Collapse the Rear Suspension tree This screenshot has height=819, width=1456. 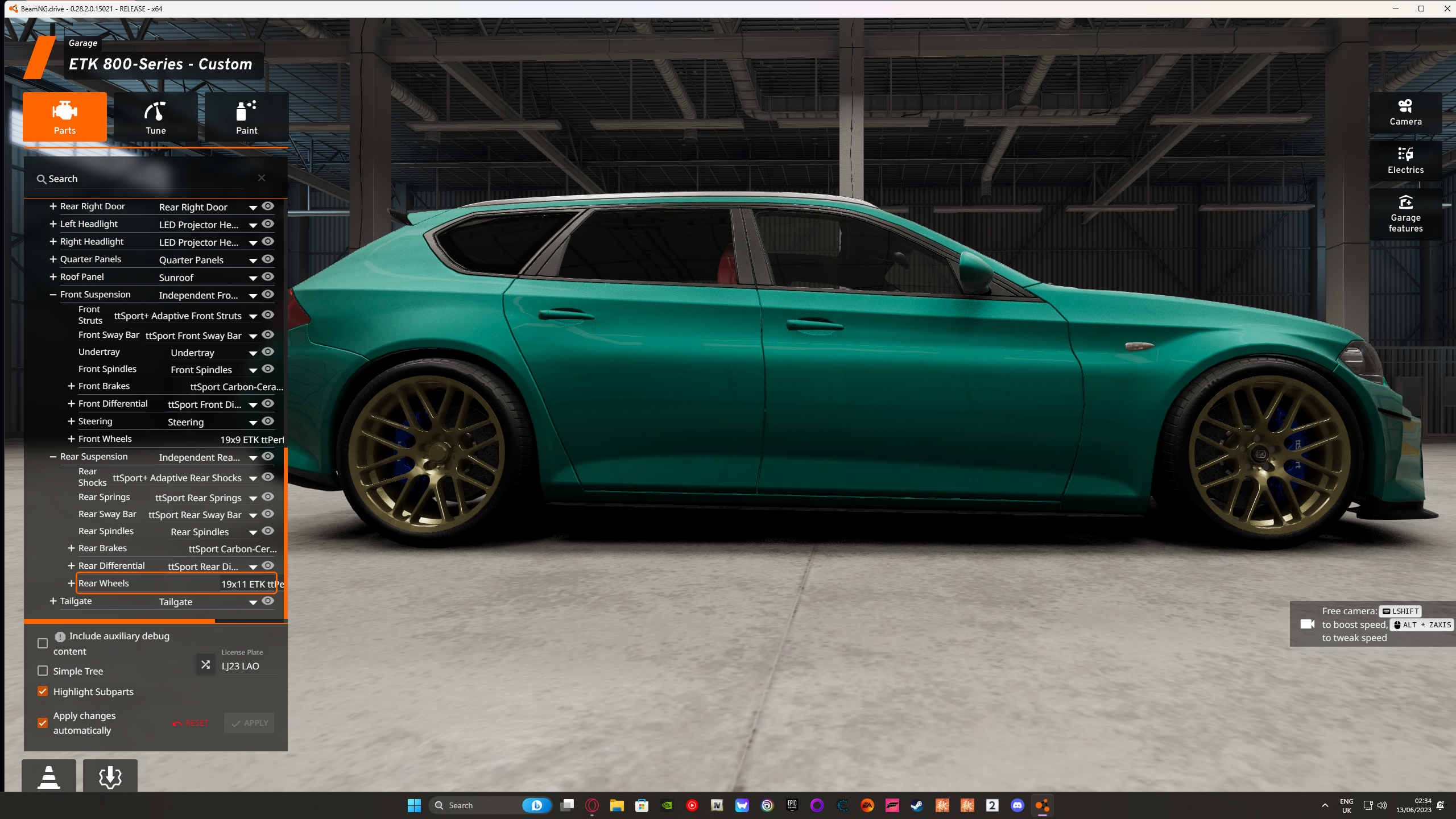53,457
